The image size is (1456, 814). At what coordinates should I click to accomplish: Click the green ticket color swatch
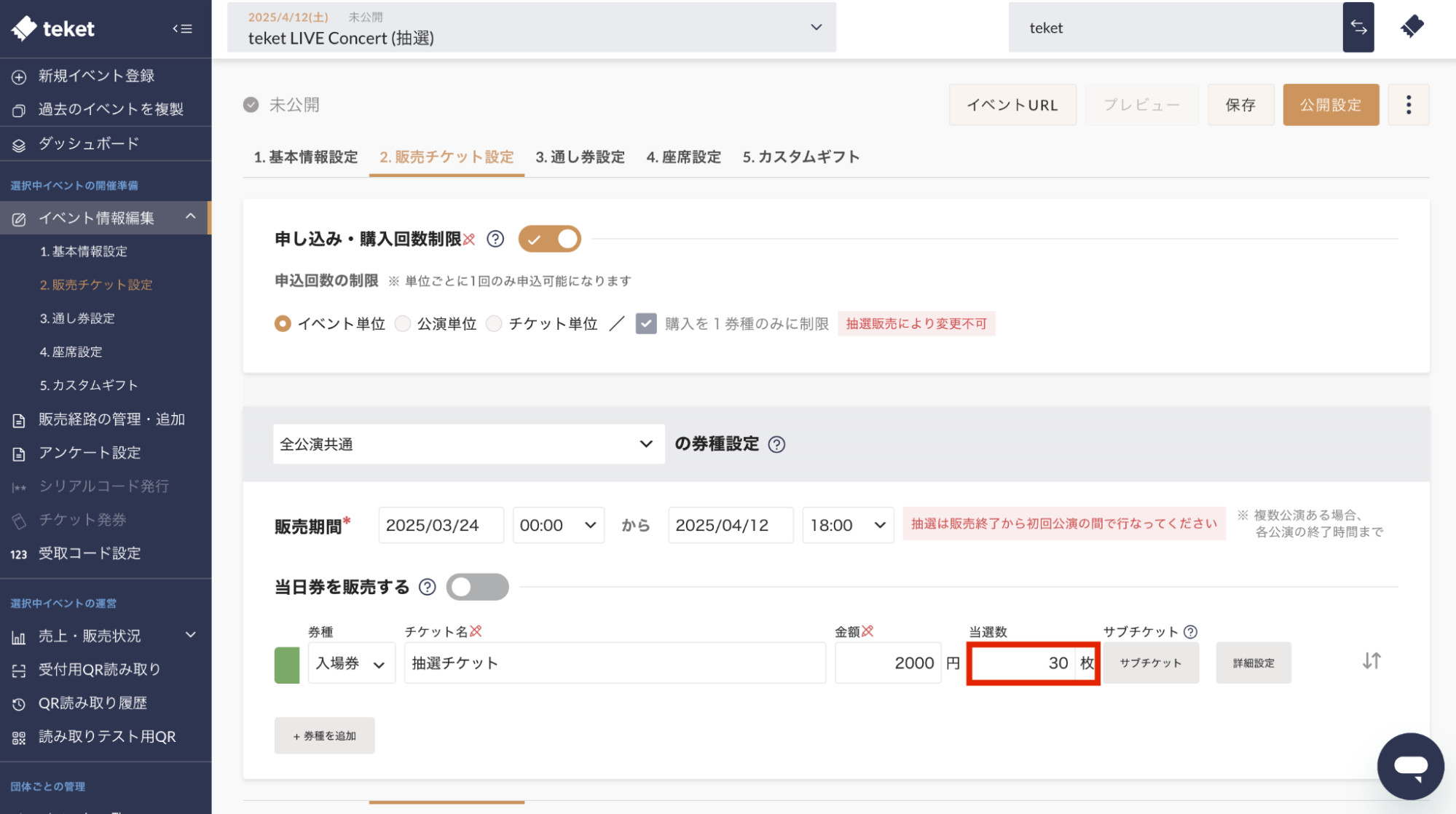[287, 665]
